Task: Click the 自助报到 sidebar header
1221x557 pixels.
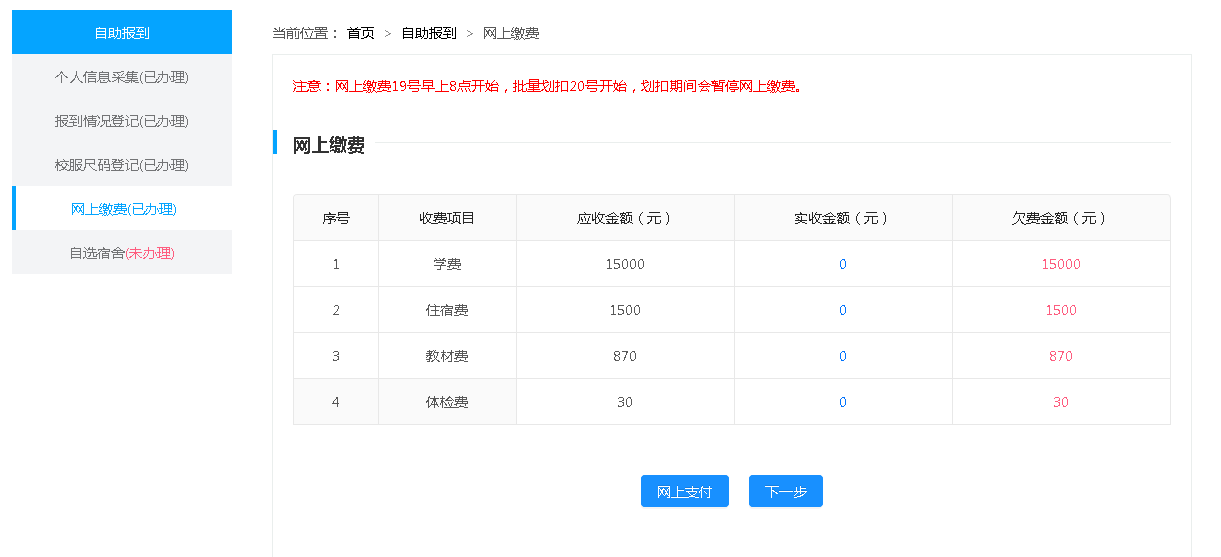Action: coord(122,33)
